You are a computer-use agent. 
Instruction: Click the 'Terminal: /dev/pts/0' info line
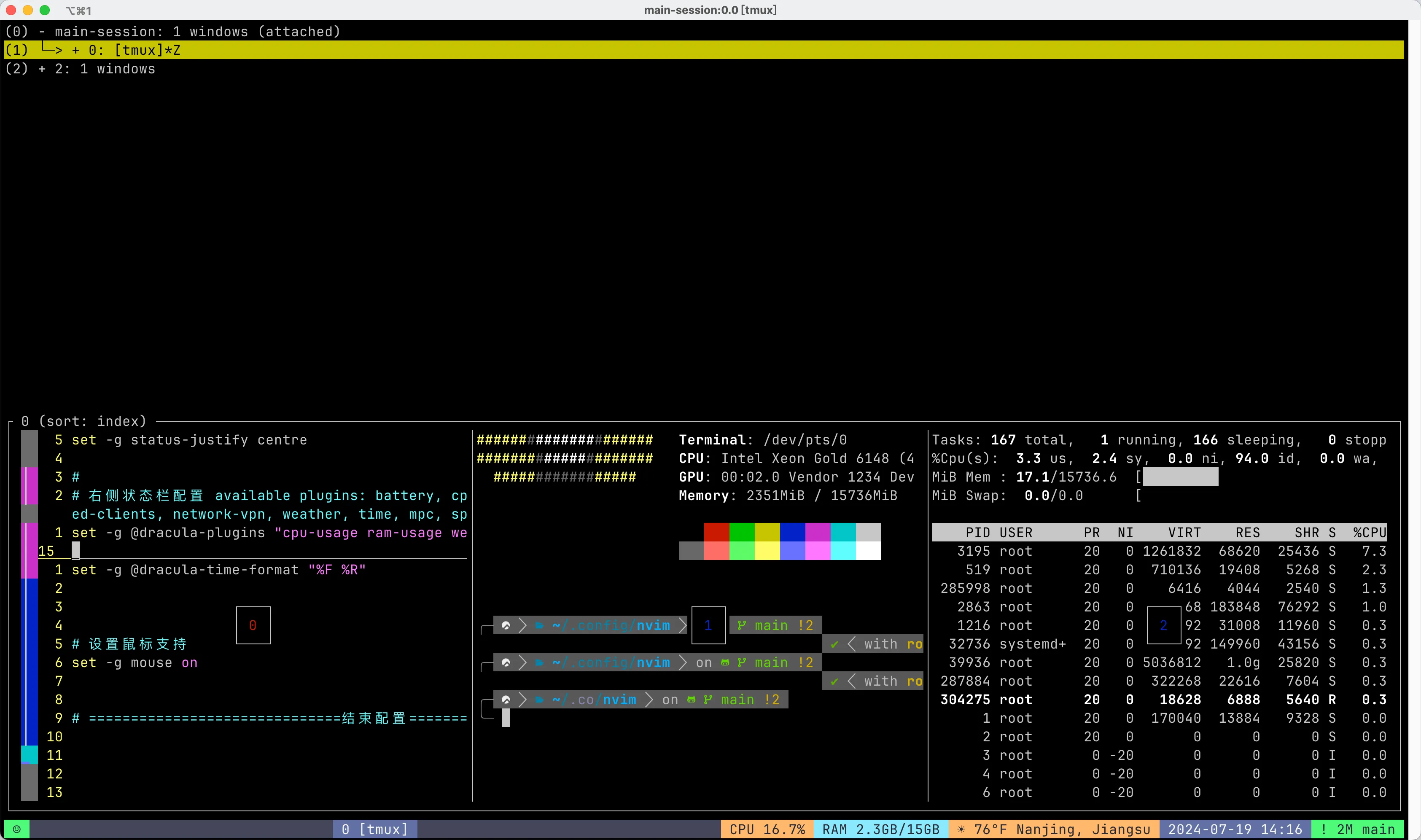762,440
